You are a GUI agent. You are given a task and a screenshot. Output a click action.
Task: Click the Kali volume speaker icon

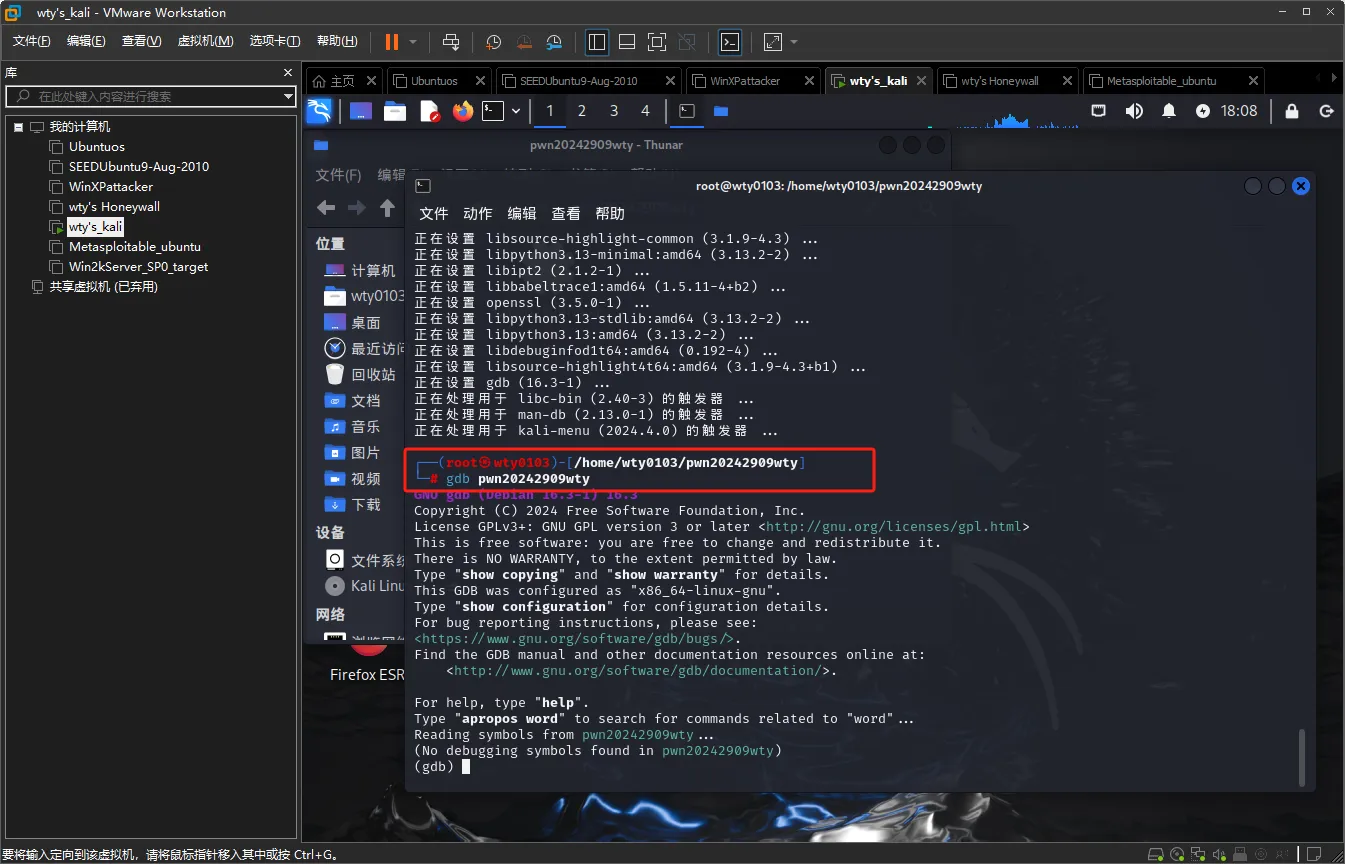1134,111
